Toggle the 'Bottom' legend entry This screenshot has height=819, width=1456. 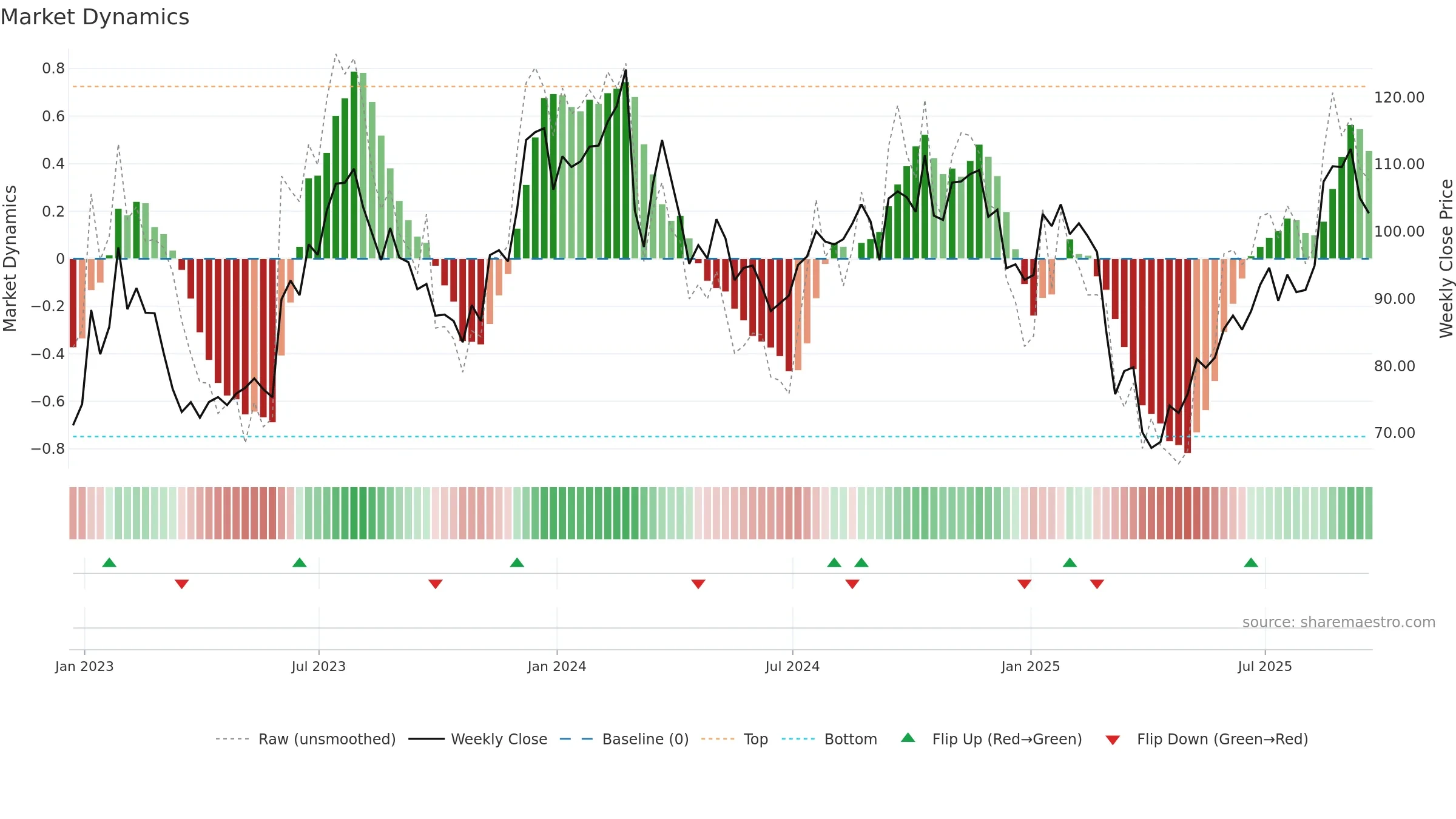pyautogui.click(x=851, y=740)
